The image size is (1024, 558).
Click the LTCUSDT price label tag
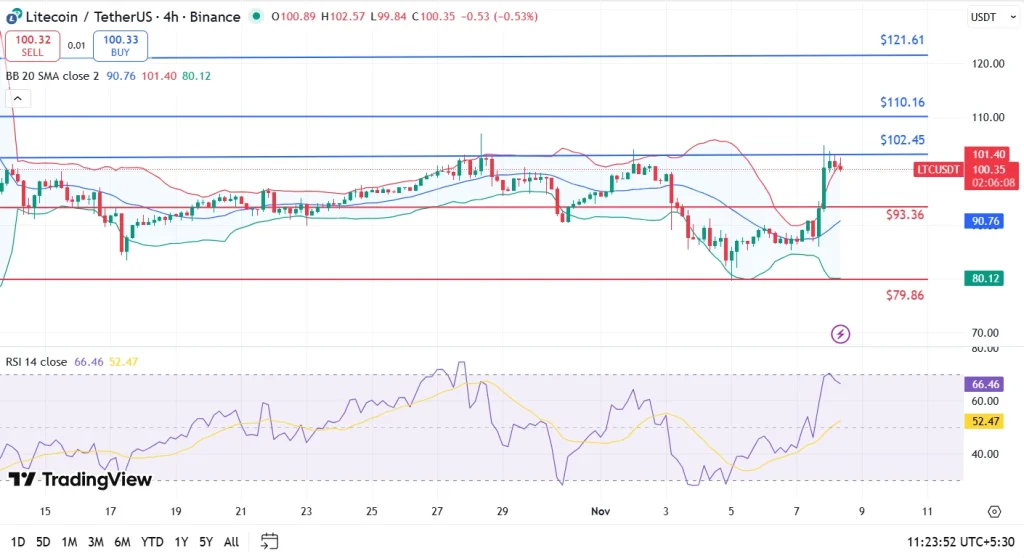pyautogui.click(x=938, y=170)
